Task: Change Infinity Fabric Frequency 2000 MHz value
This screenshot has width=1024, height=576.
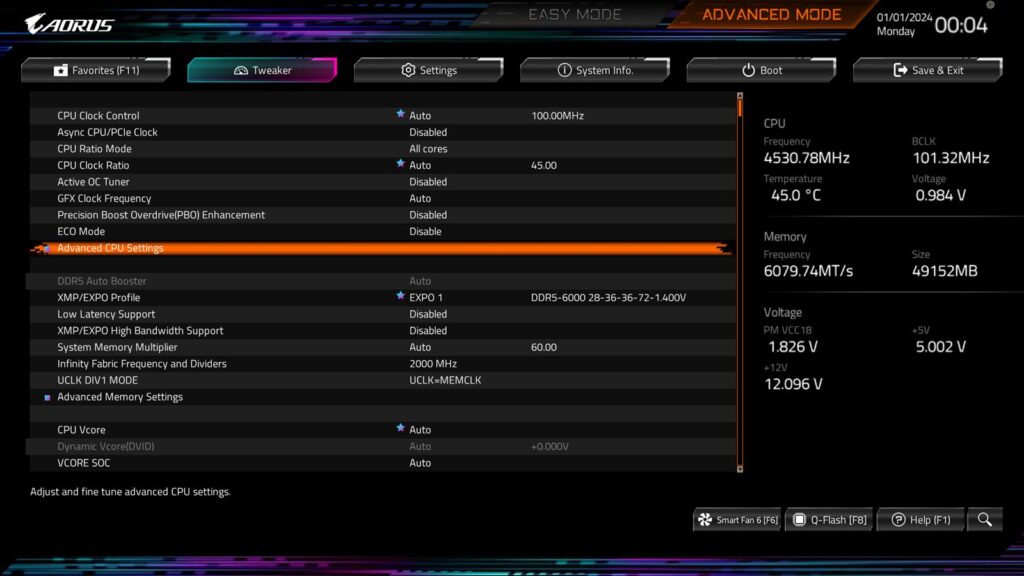Action: [x=433, y=364]
